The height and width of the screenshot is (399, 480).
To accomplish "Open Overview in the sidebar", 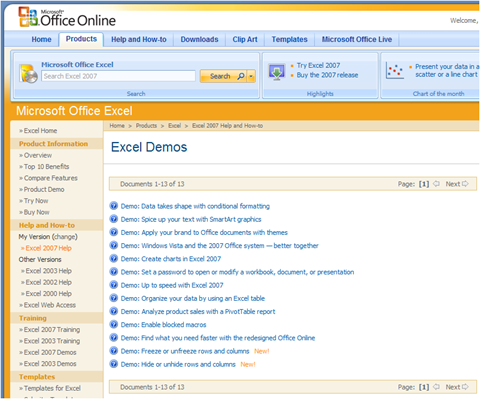I will pos(38,155).
